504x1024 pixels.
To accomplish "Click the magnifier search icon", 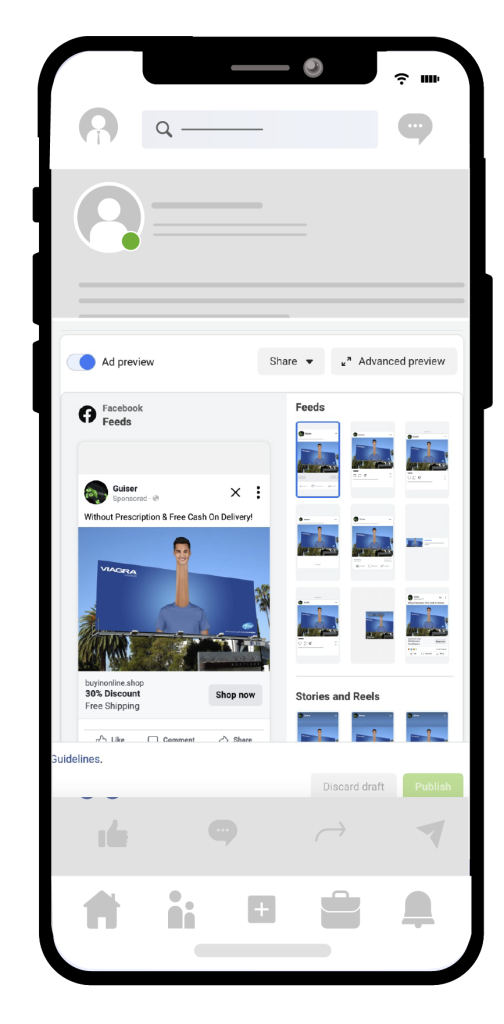I will 164,129.
